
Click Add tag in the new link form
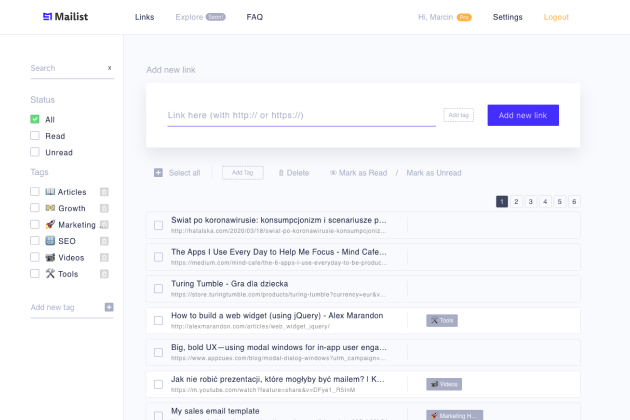[x=458, y=115]
